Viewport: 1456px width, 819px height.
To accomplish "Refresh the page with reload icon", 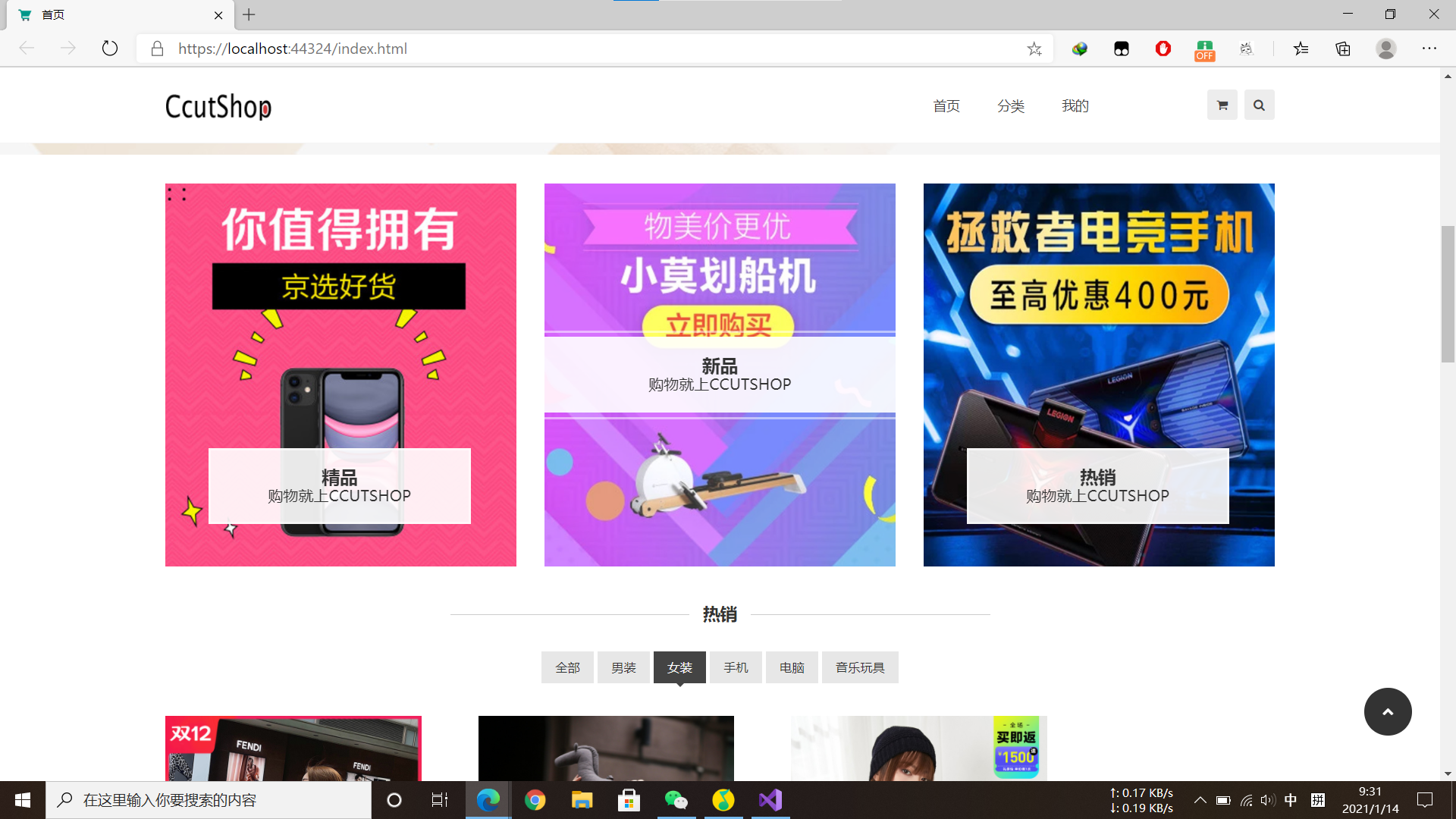I will pos(110,49).
